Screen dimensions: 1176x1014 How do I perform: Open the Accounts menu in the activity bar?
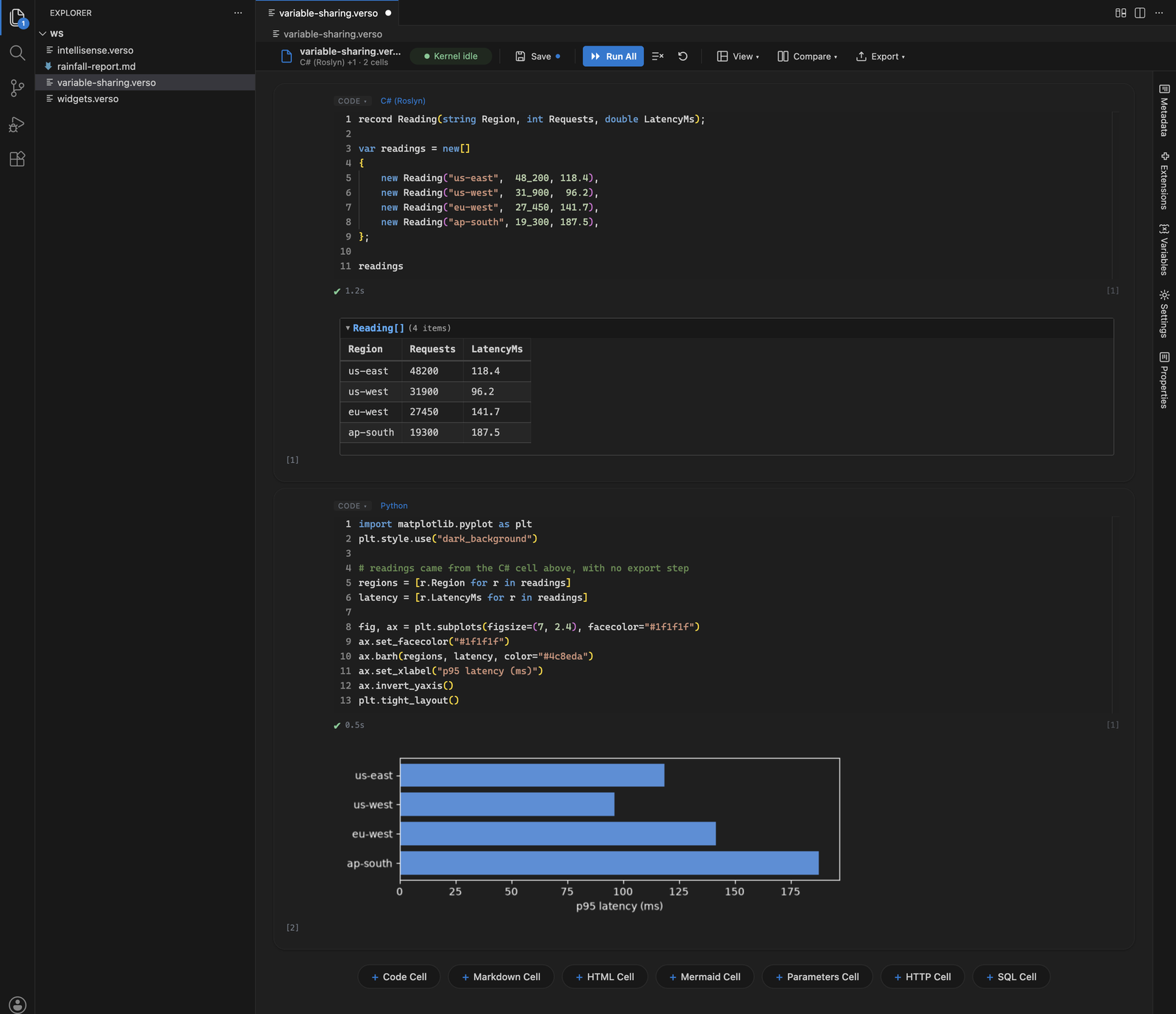pos(17,1004)
